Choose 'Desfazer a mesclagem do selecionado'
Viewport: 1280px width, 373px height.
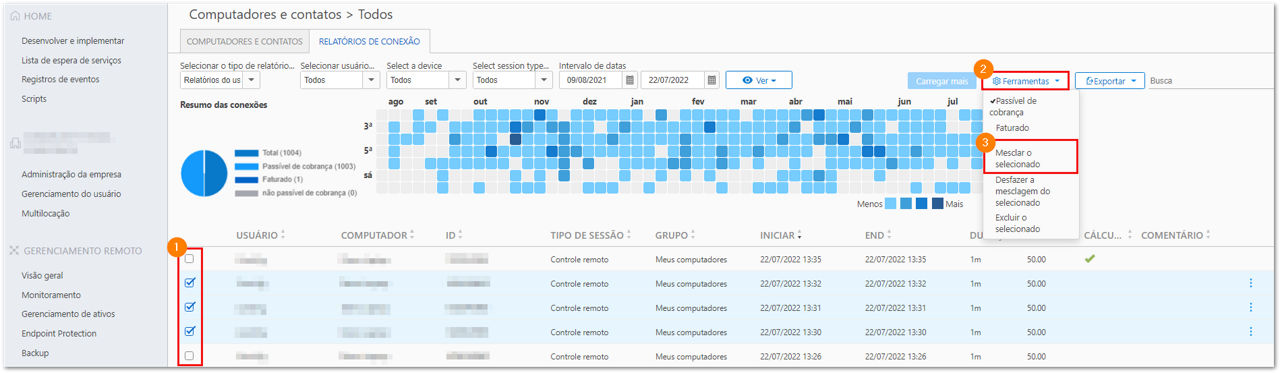(x=1030, y=191)
